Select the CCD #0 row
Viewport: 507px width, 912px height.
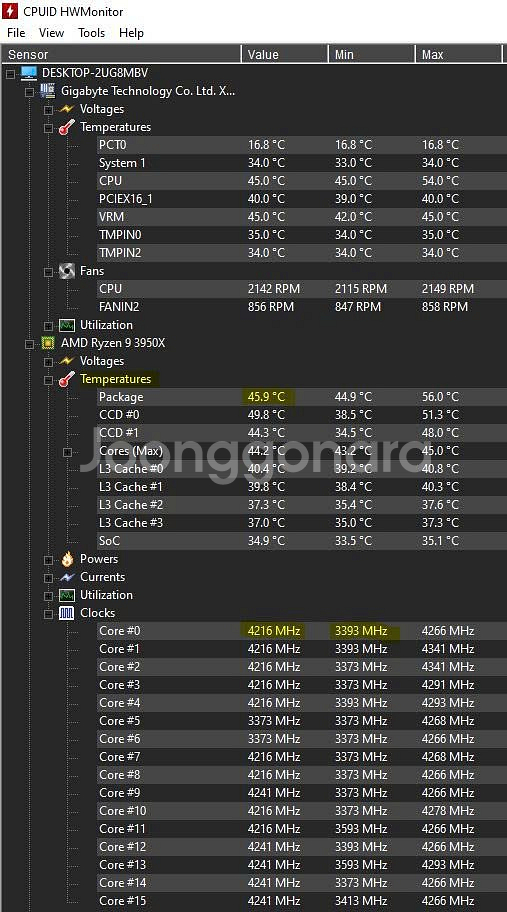(x=301, y=415)
